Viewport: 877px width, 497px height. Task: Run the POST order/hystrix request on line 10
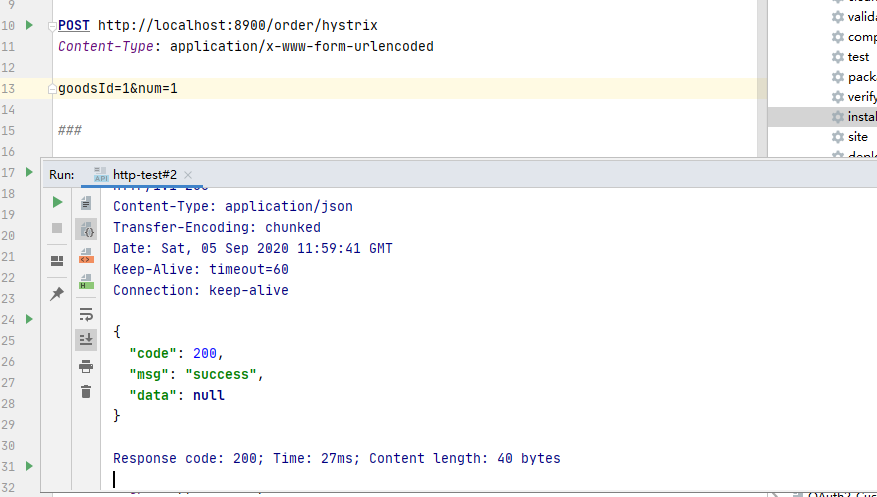click(28, 24)
